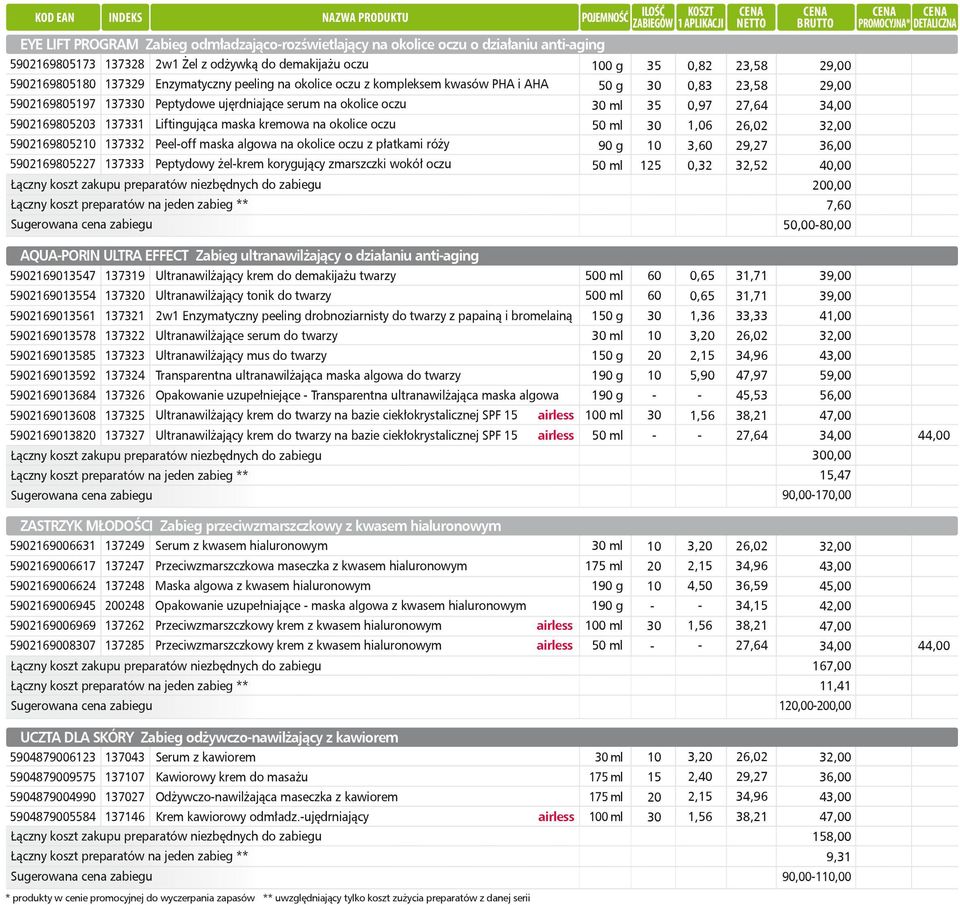Click the promotional price footnote text
960x905 pixels.
130,898
